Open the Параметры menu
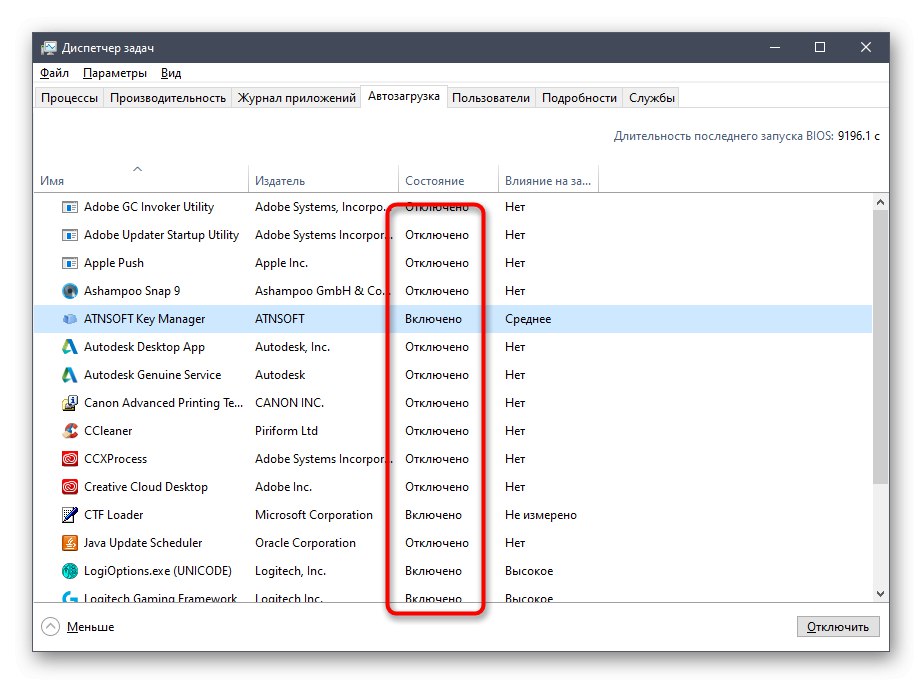This screenshot has width=922, height=684. point(115,73)
